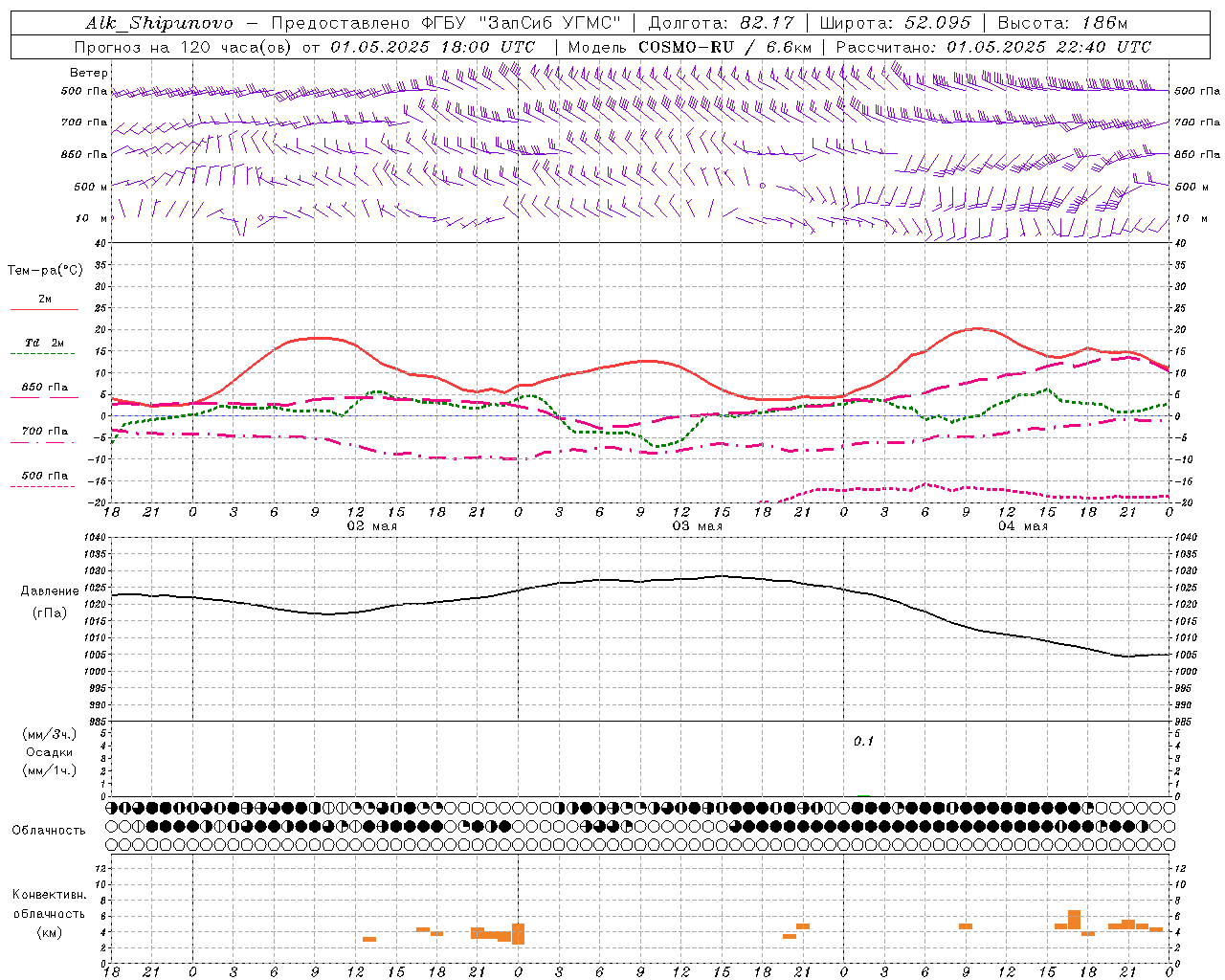Screen dimensions: 1225x980
Task: Click the 'Конвективн.' convective cloud label
Action: point(50,895)
